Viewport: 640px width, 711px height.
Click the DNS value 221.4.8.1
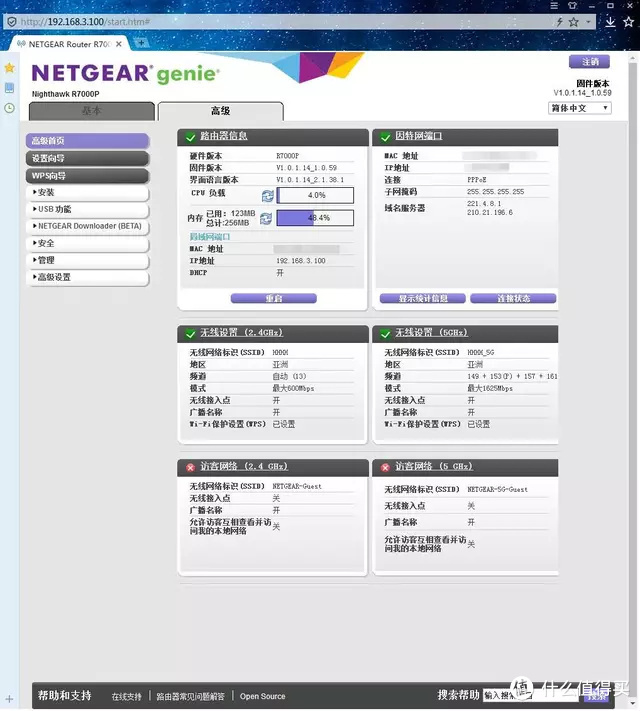click(x=484, y=204)
